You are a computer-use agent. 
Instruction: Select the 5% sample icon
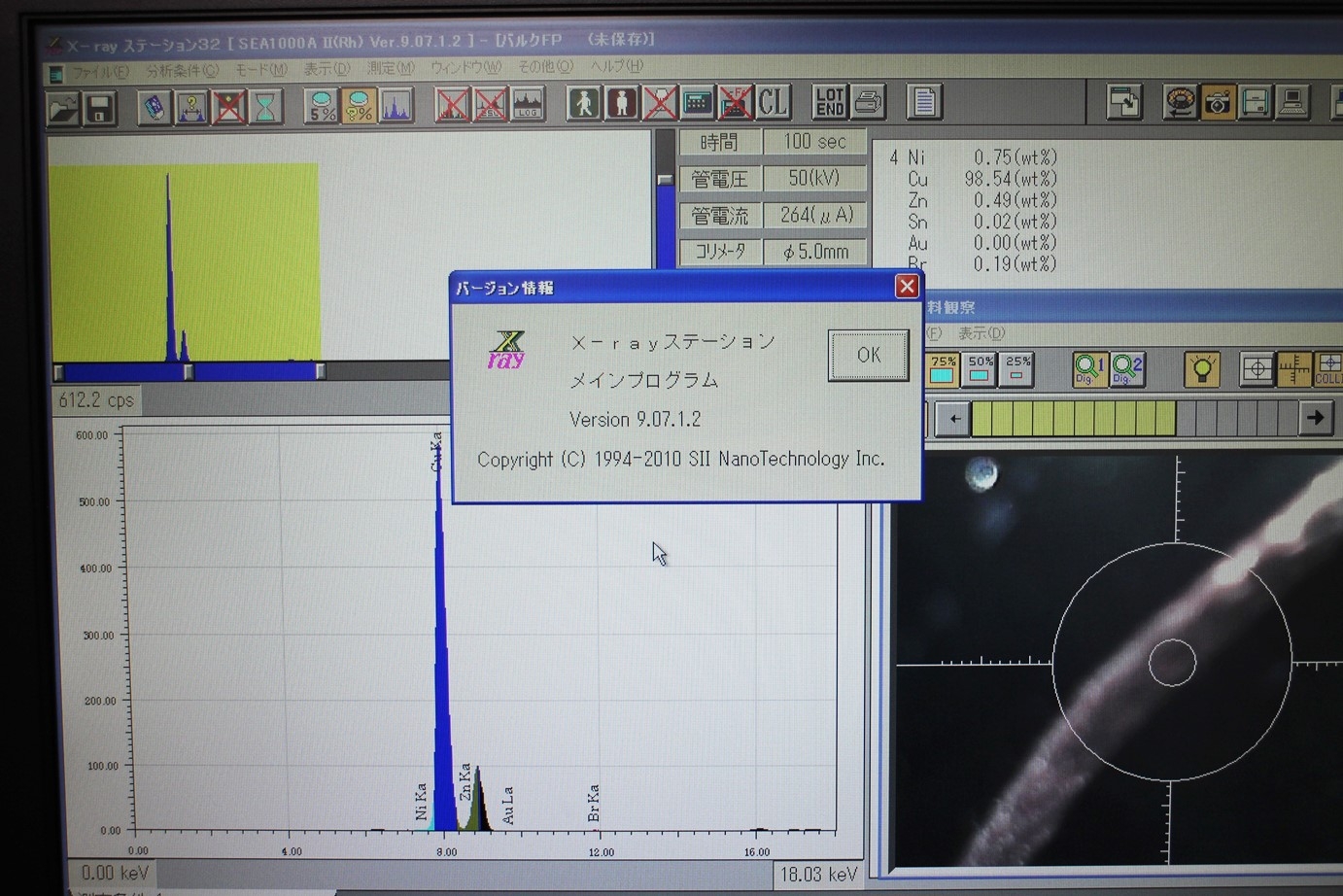click(321, 105)
